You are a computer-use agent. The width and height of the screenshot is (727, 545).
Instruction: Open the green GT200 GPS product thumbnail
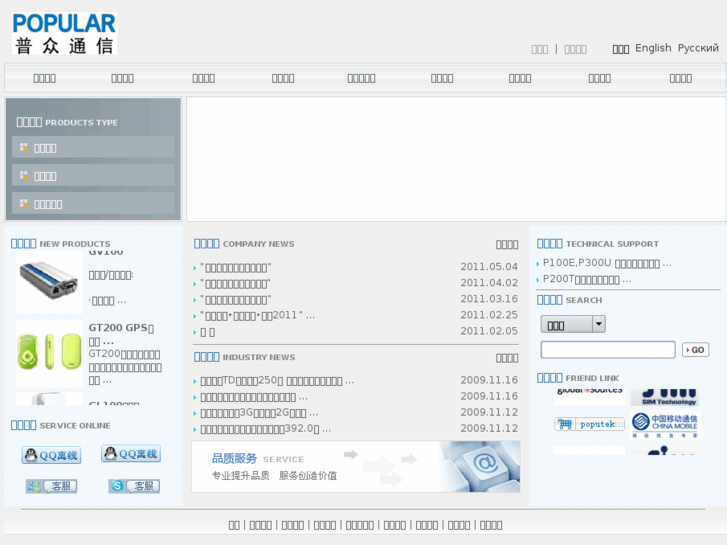[49, 353]
